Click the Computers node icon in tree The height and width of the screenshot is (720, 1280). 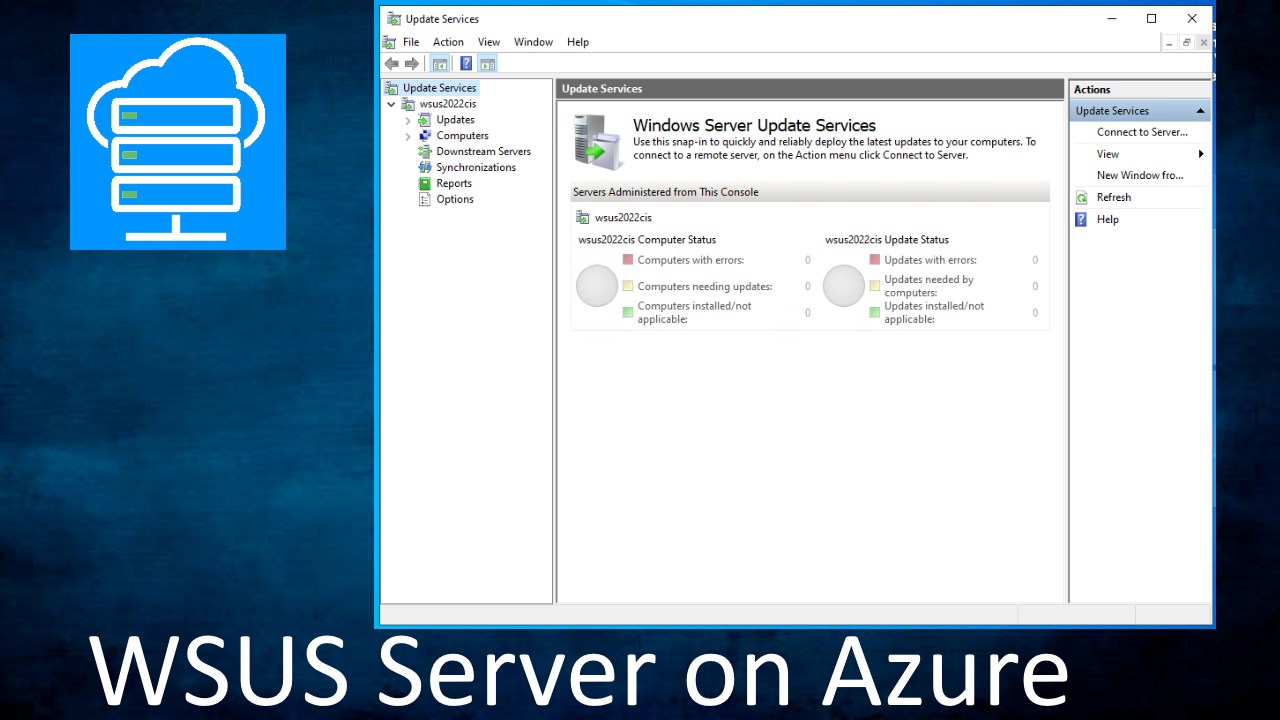click(x=425, y=136)
